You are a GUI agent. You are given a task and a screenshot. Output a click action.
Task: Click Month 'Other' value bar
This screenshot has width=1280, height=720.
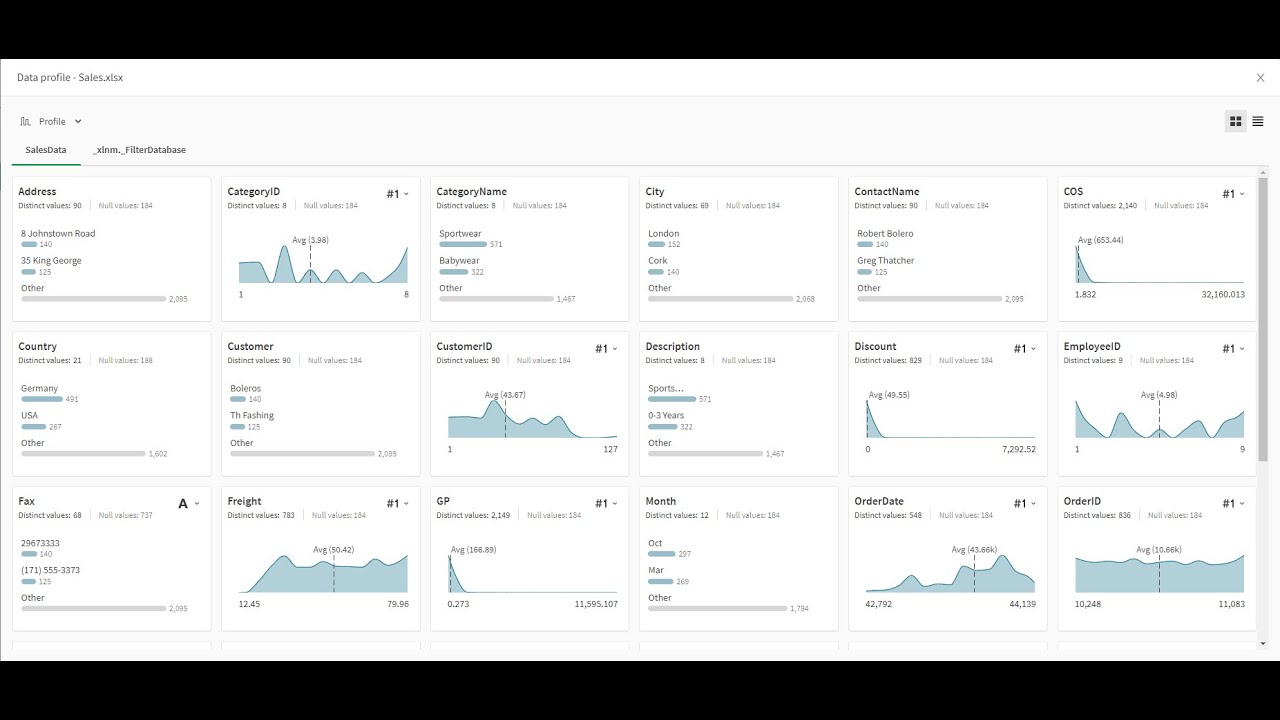click(x=717, y=609)
